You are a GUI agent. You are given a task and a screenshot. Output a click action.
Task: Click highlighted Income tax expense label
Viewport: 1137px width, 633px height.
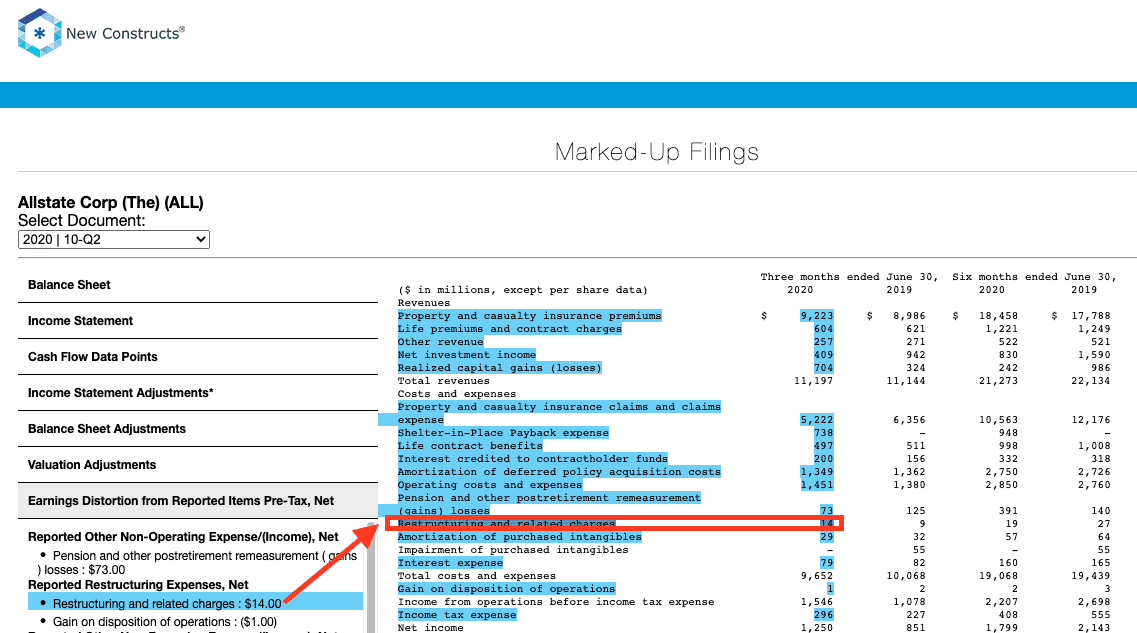[457, 615]
